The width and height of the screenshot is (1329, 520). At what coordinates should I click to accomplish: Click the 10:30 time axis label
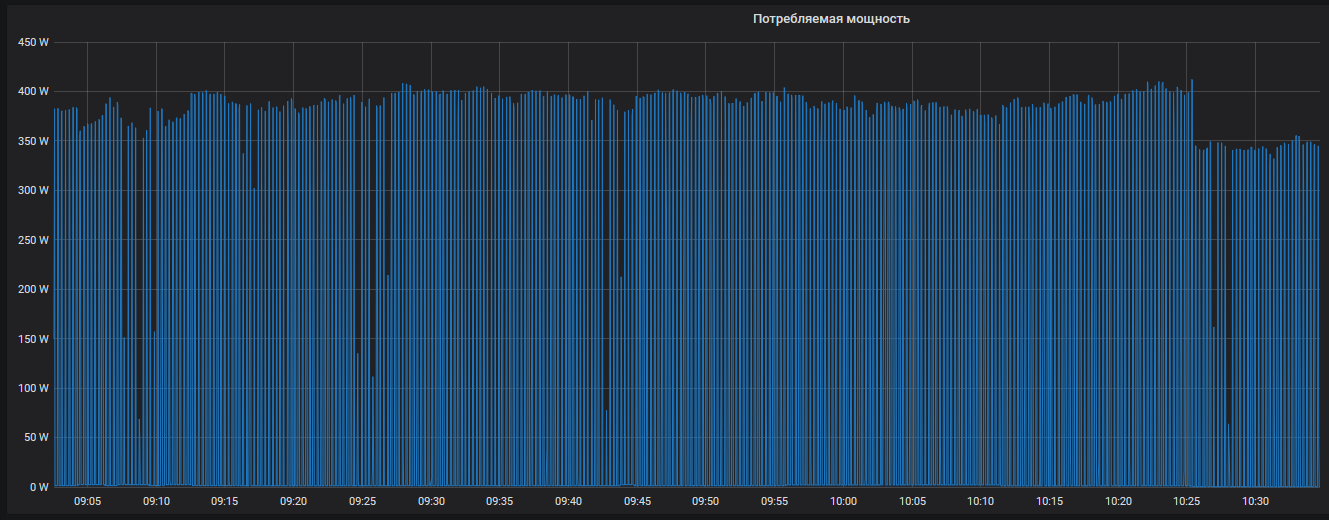[x=1256, y=501]
